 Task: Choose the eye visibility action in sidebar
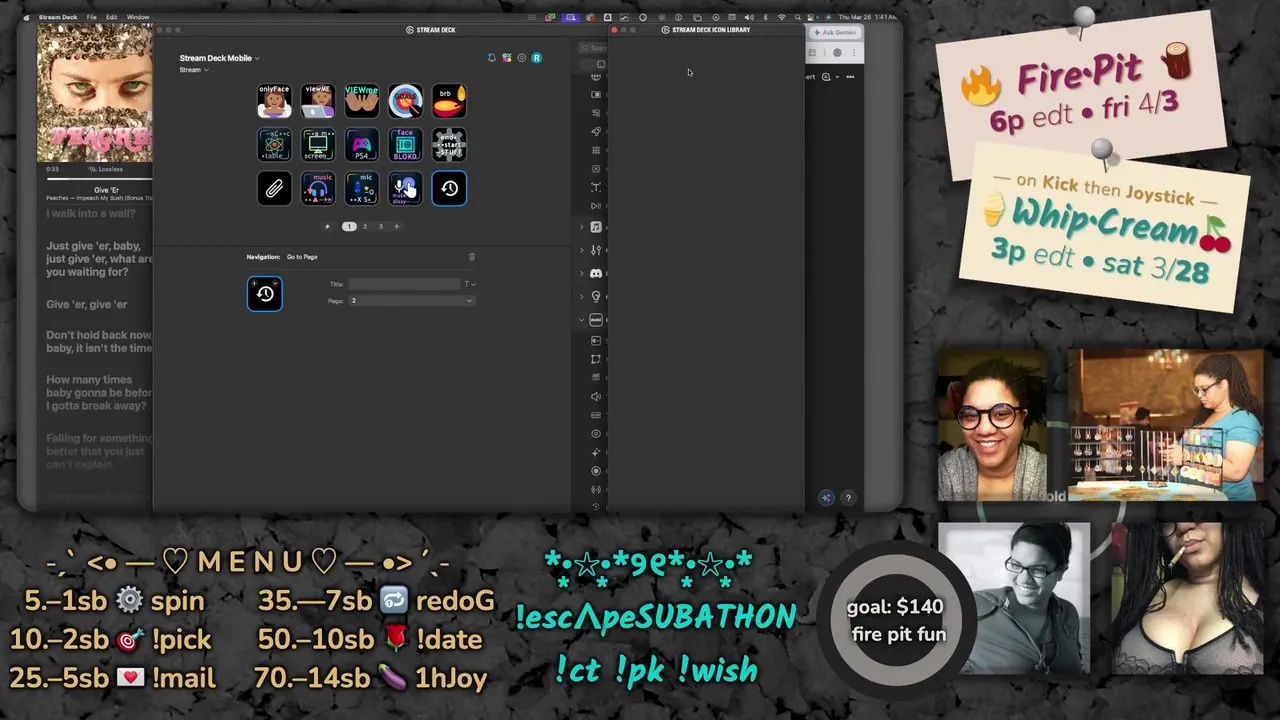click(x=596, y=434)
